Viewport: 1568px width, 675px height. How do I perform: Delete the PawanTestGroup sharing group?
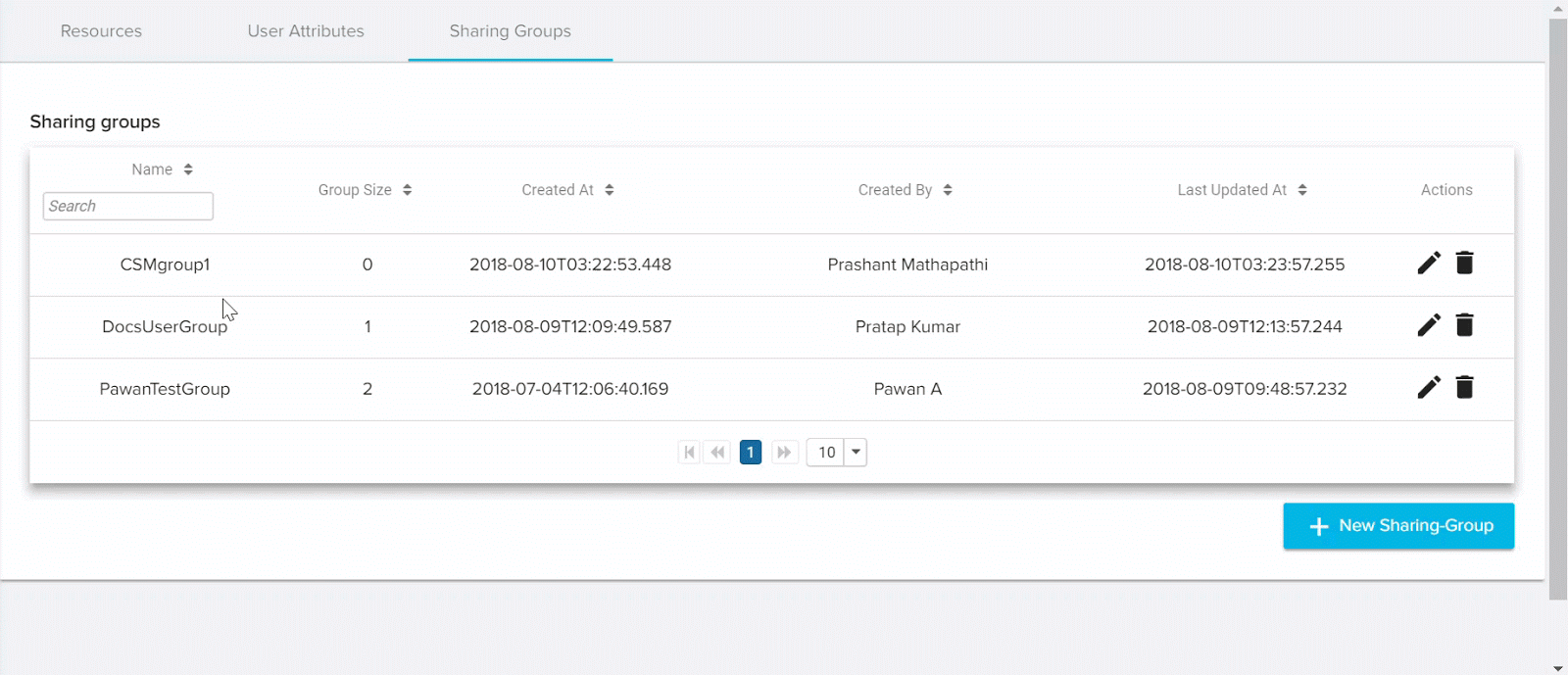[x=1464, y=388]
